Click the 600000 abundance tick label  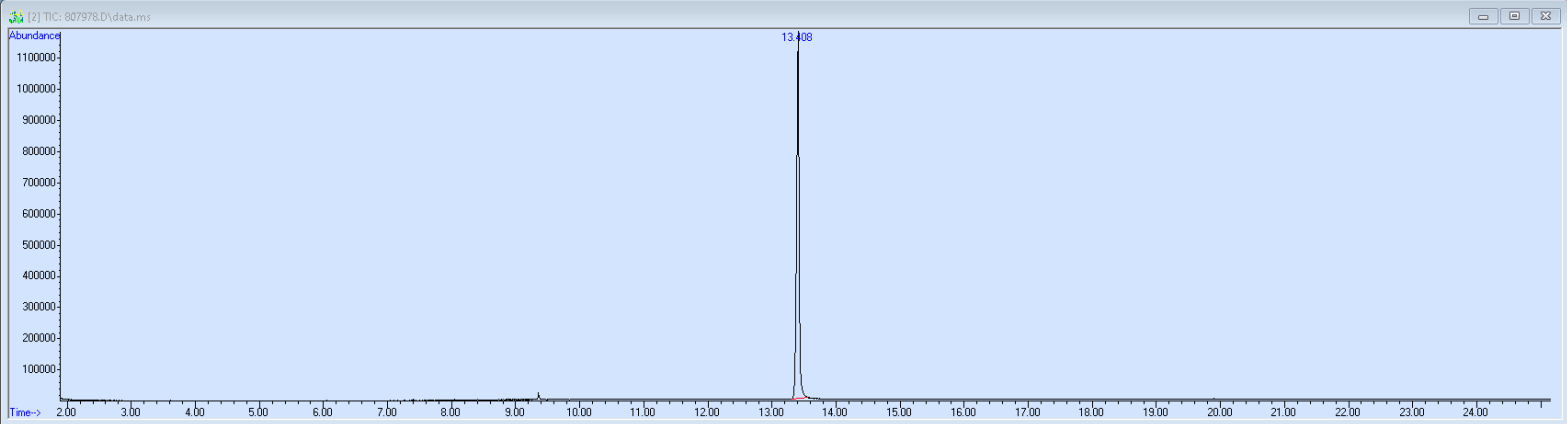click(x=39, y=214)
